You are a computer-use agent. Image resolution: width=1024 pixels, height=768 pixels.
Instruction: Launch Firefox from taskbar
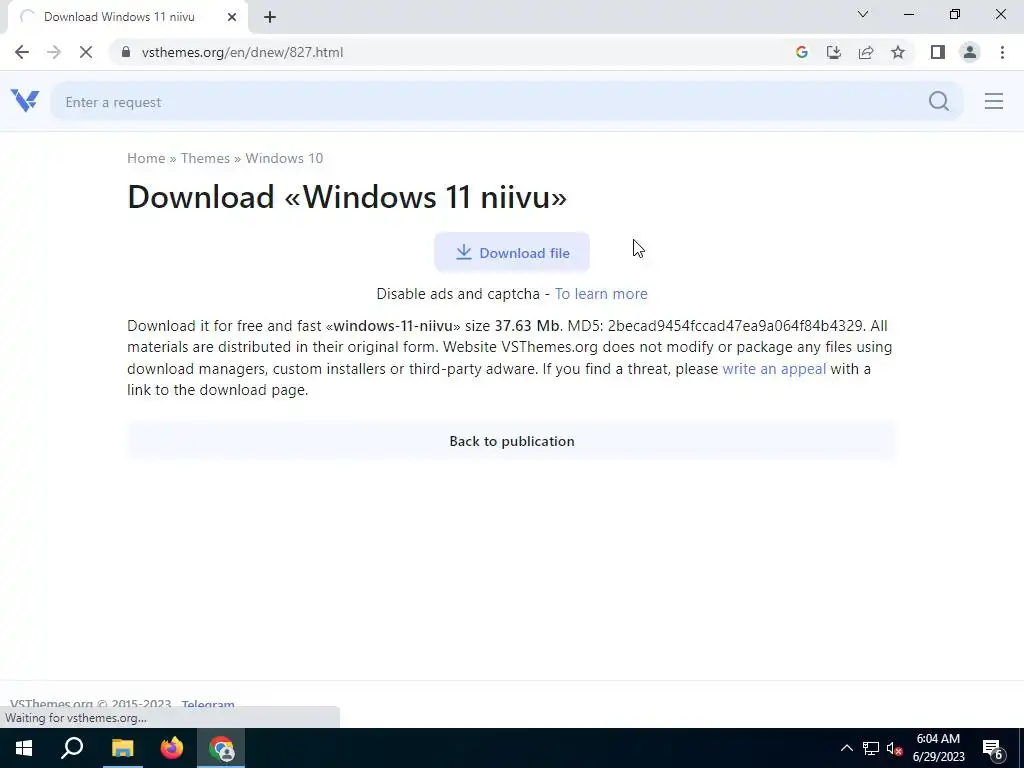point(172,748)
